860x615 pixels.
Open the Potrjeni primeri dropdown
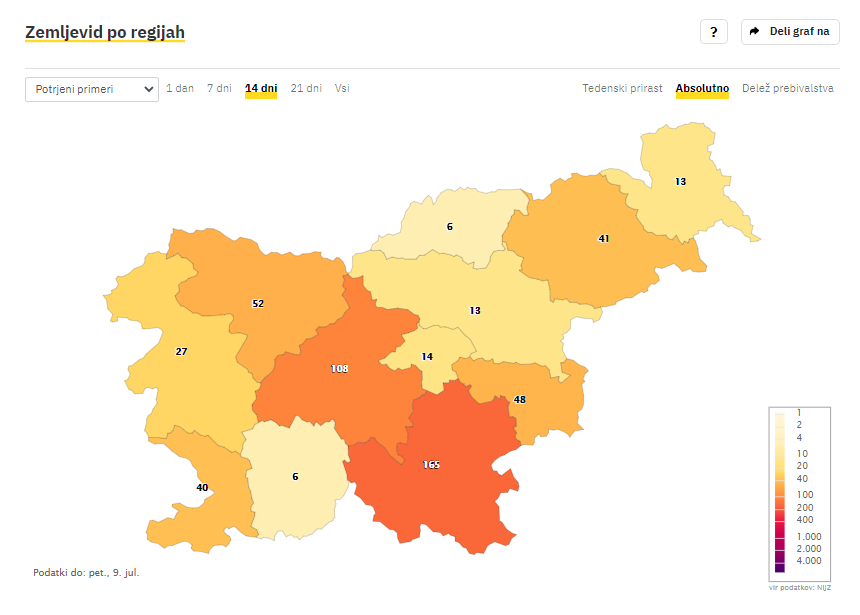click(x=92, y=89)
